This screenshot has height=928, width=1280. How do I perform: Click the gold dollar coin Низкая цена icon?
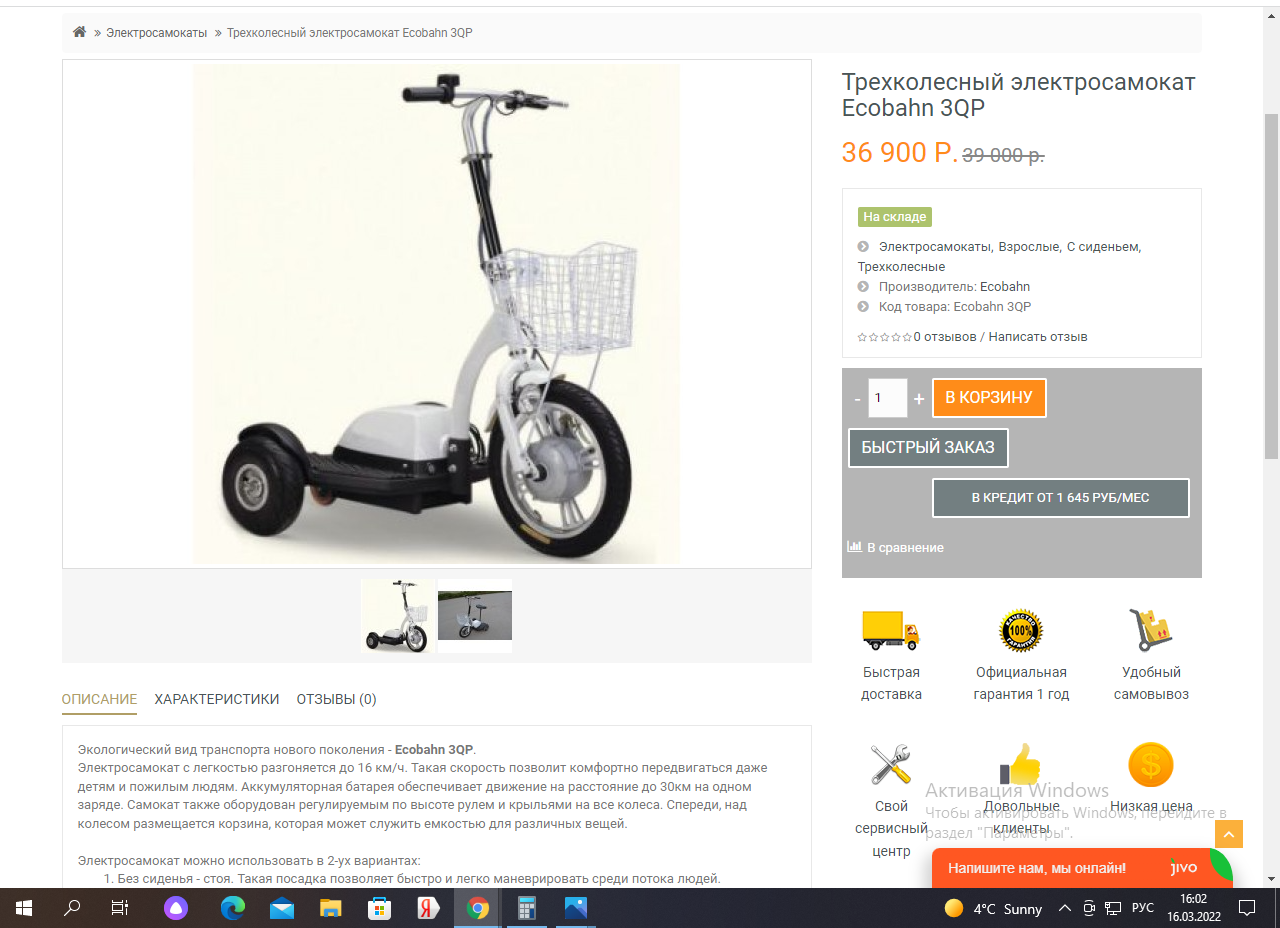pos(1151,765)
